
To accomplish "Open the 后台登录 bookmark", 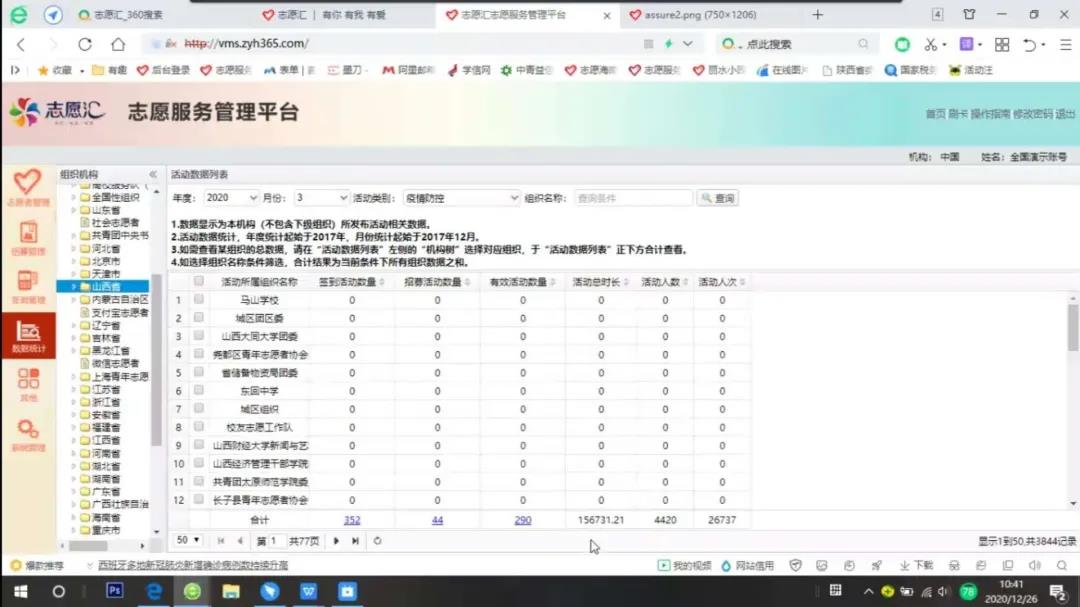I will [x=163, y=70].
